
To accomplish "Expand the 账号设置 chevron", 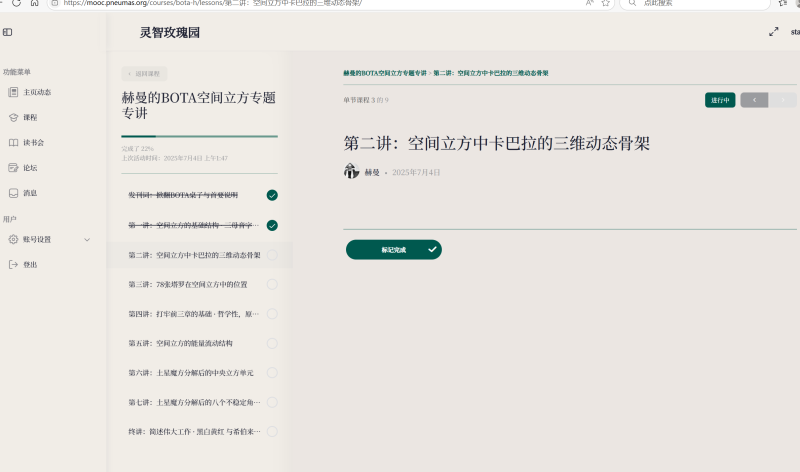I will 87,239.
